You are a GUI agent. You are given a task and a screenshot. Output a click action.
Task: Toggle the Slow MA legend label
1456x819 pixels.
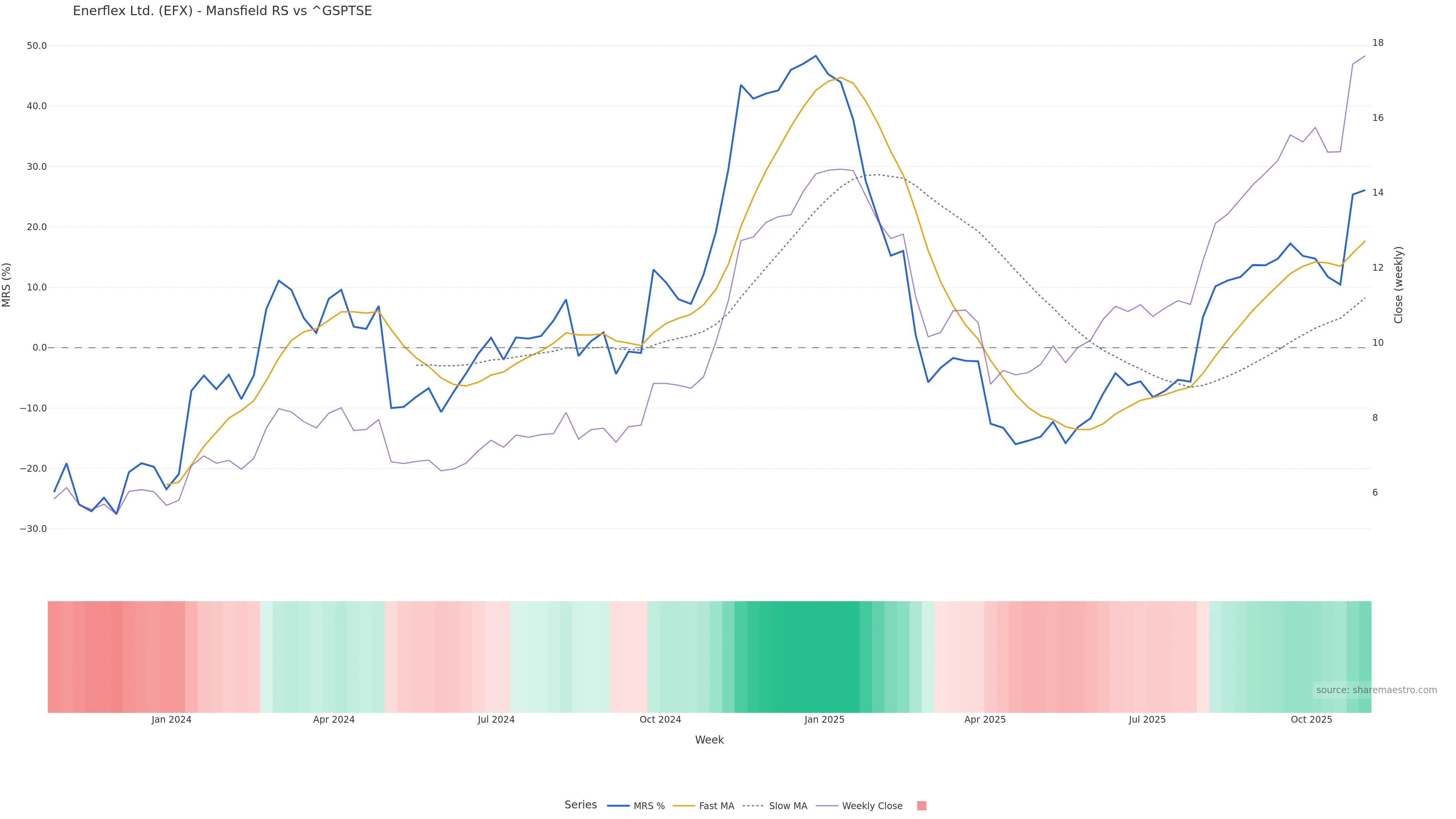tap(788, 806)
